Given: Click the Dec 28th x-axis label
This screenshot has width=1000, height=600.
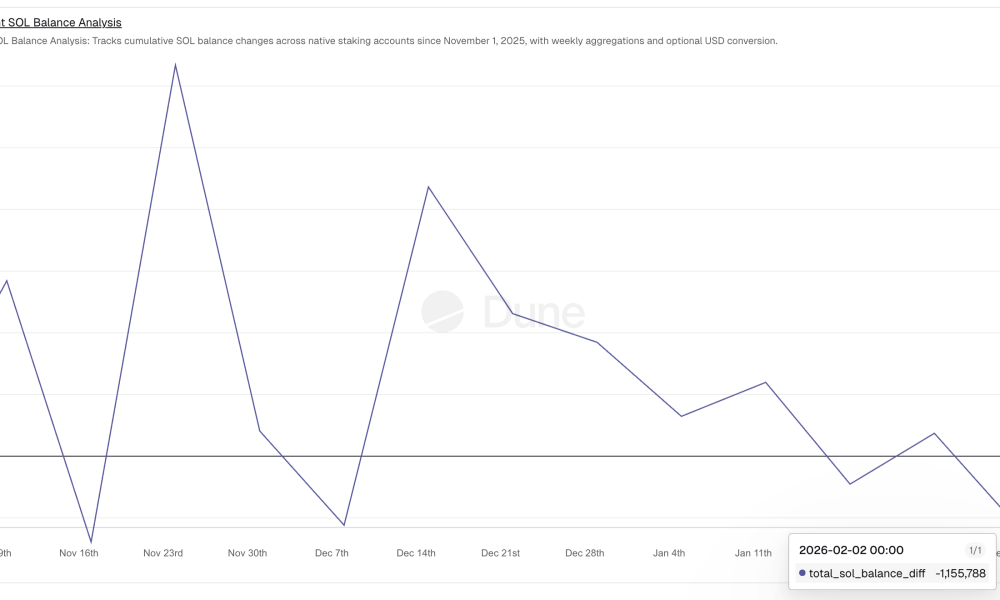Looking at the screenshot, I should coord(584,553).
